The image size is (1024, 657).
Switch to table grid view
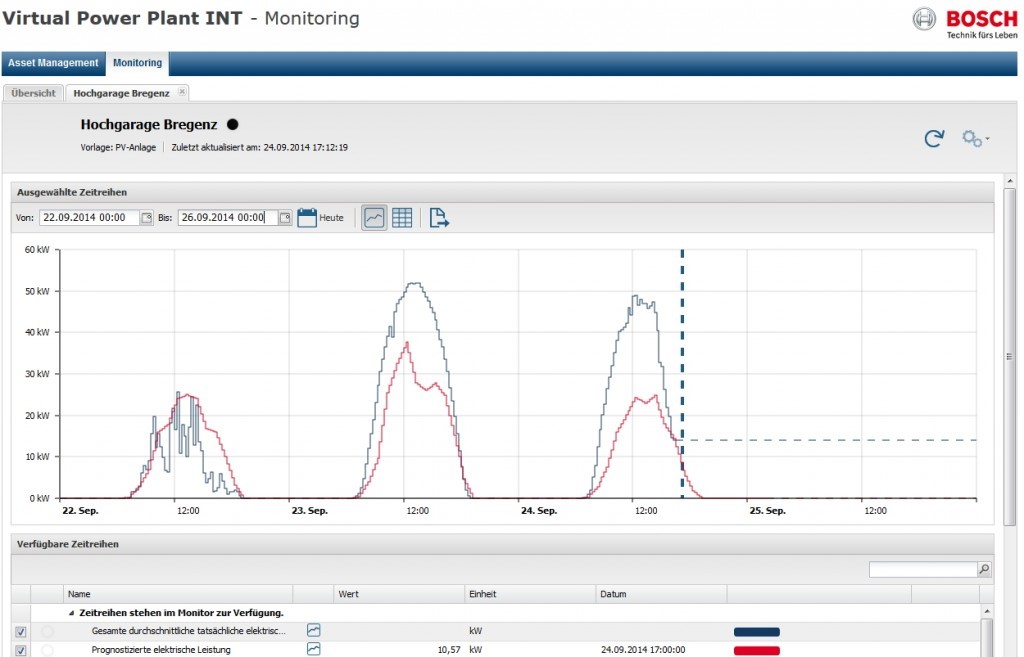point(402,218)
